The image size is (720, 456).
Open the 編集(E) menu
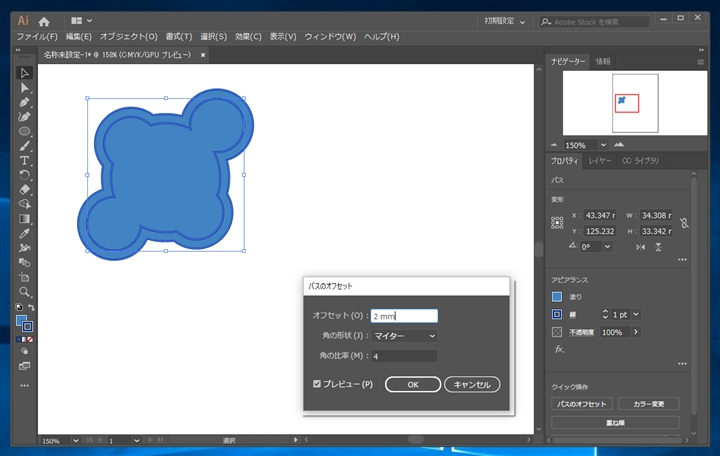[79, 37]
